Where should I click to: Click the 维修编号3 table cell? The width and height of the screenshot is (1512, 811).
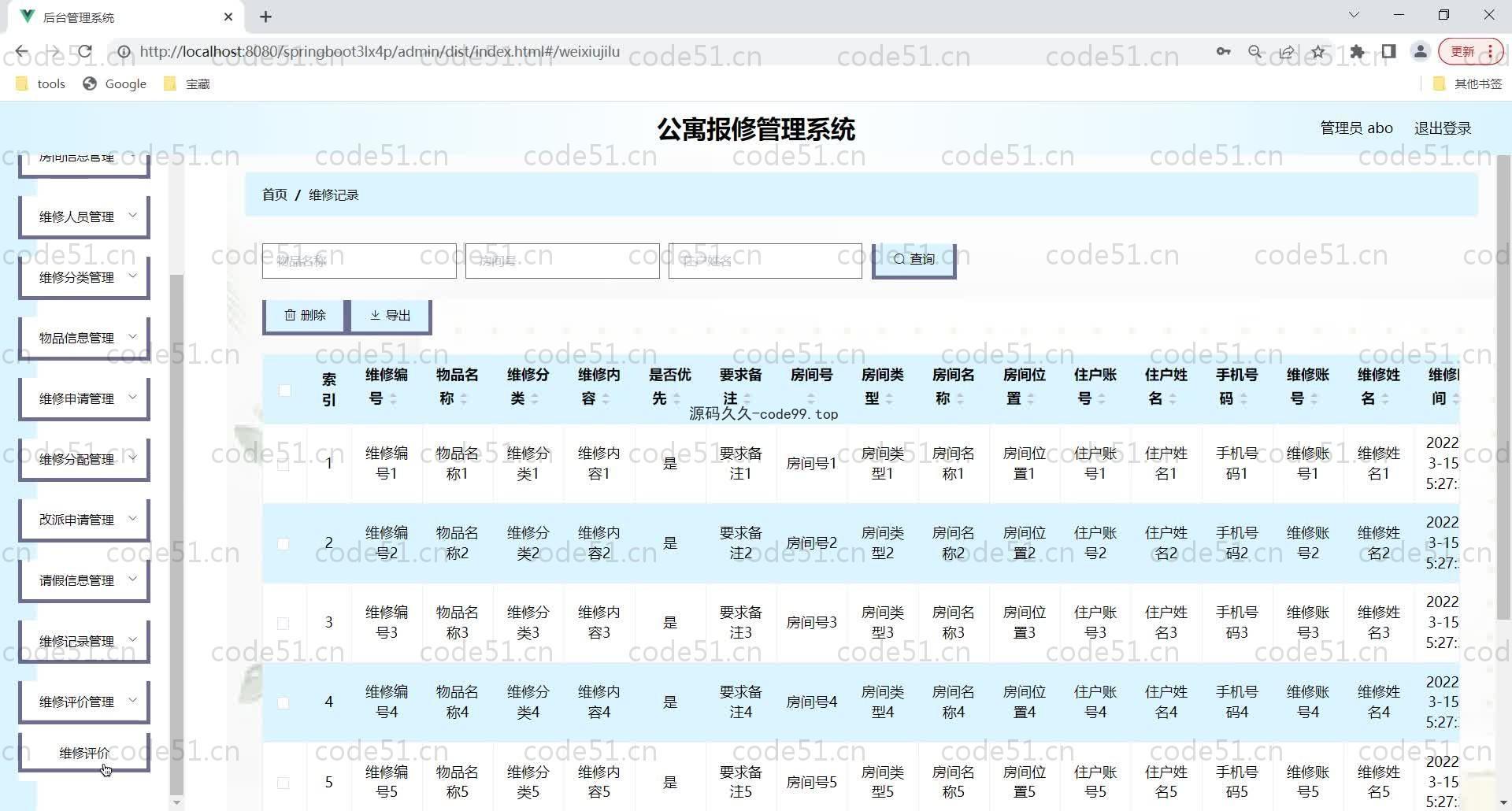pos(387,623)
